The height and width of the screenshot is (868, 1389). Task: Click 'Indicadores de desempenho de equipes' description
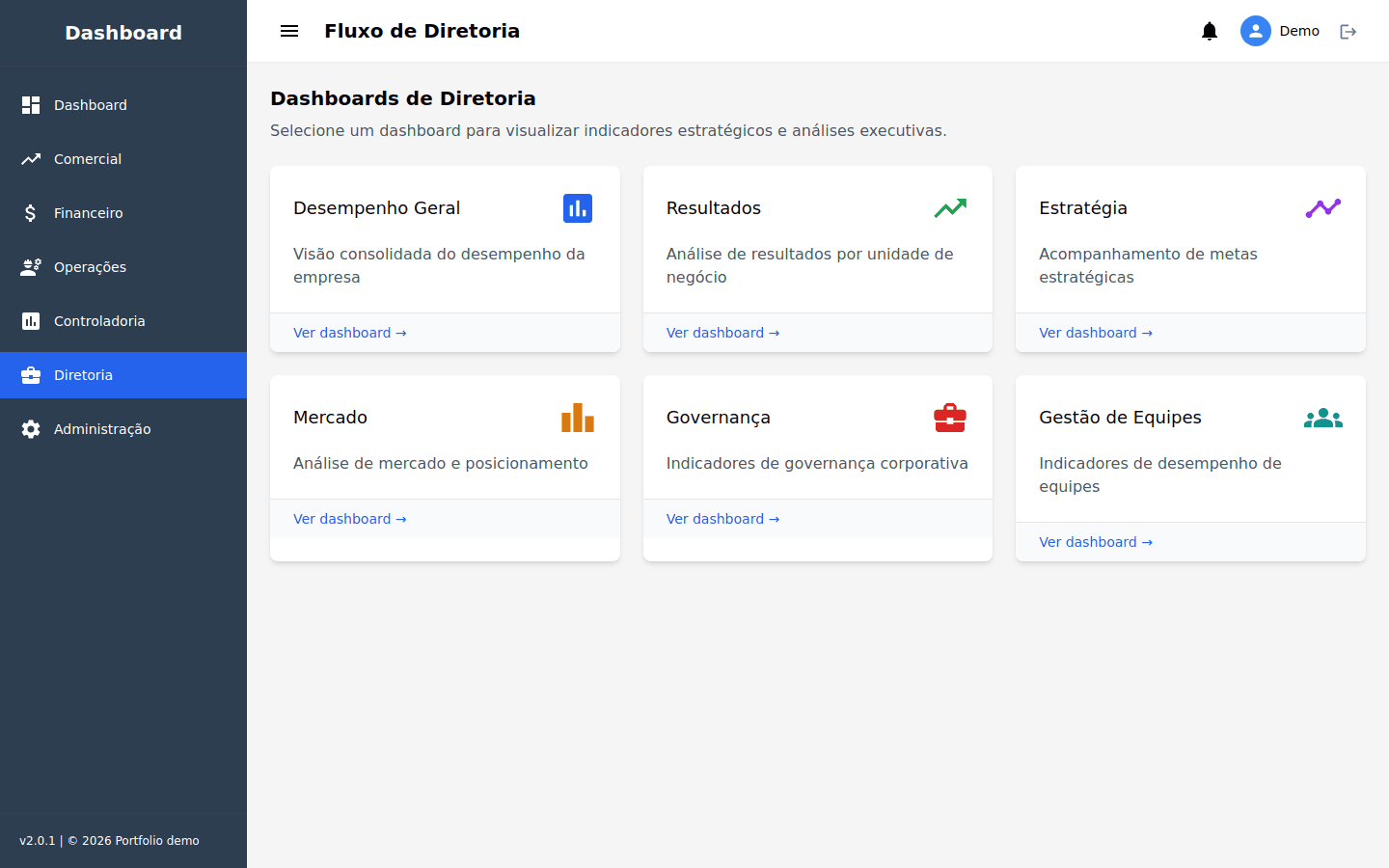click(x=1160, y=475)
